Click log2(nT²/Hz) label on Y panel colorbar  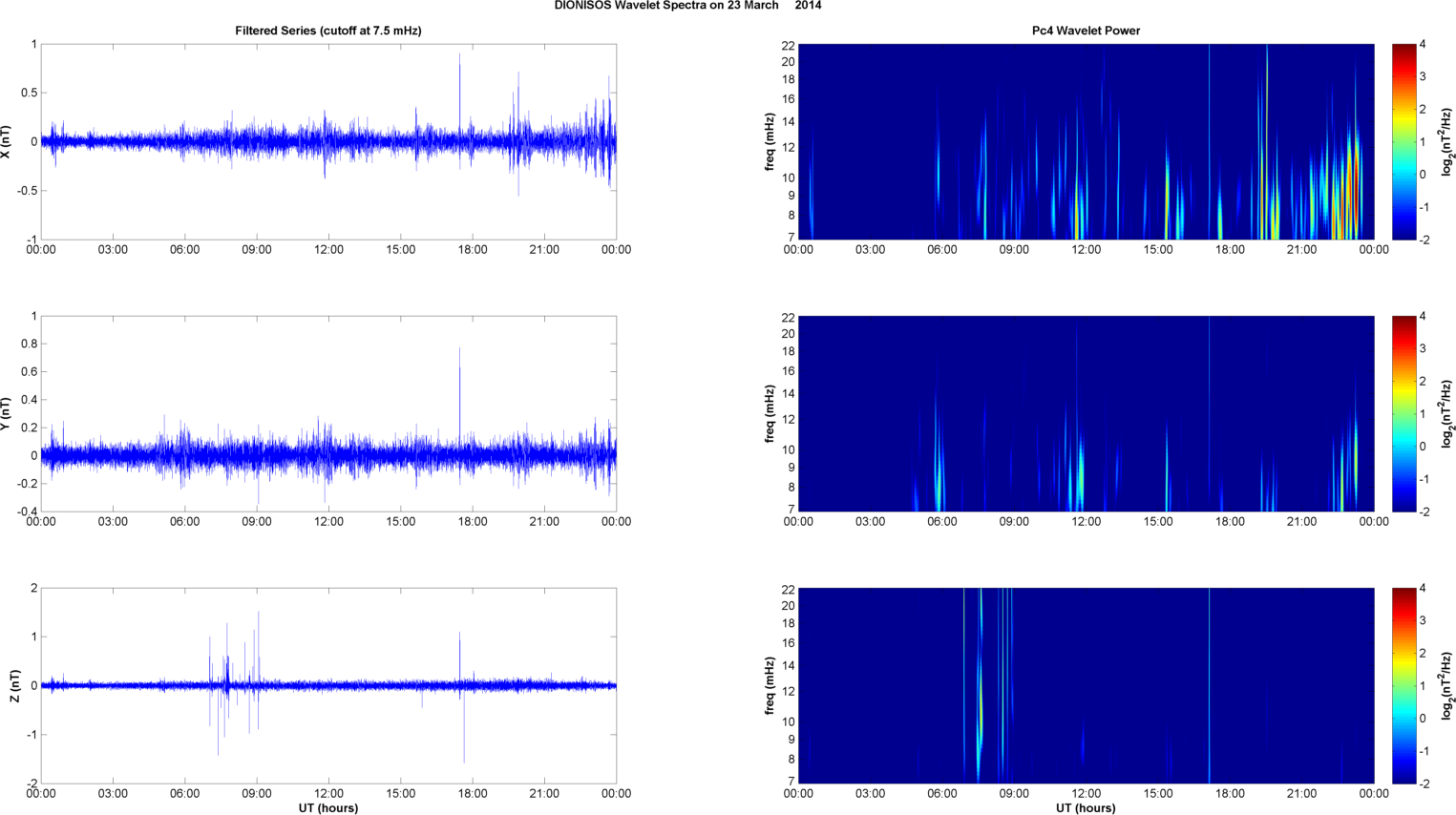pyautogui.click(x=1447, y=413)
